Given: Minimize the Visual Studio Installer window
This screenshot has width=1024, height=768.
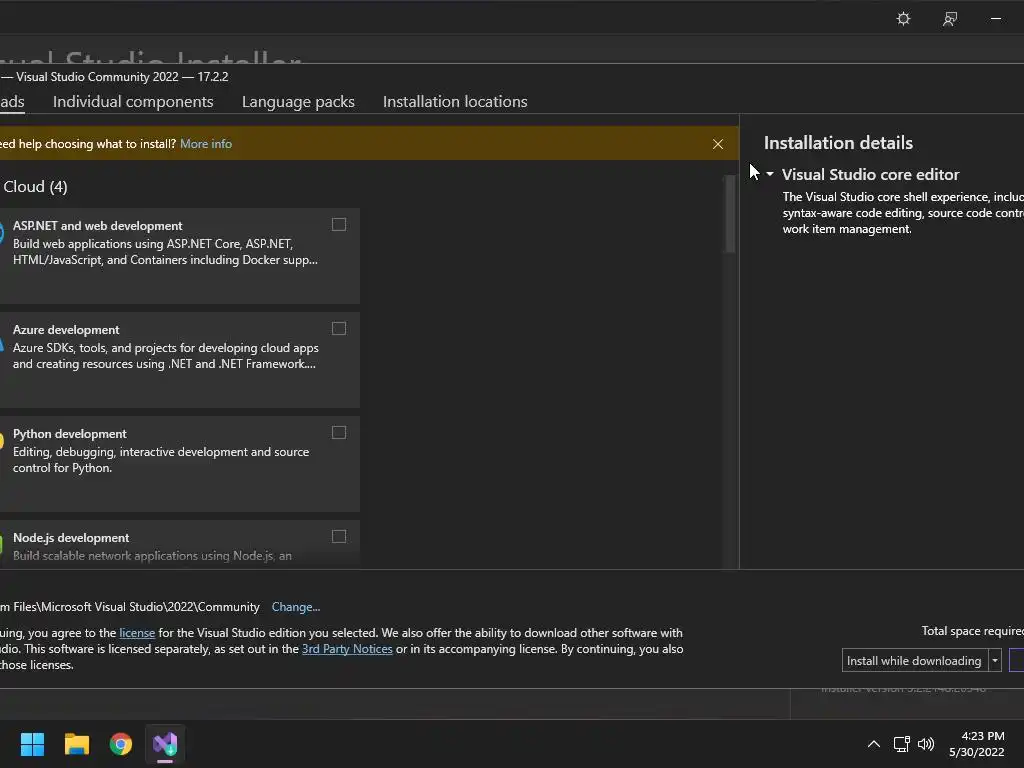Looking at the screenshot, I should pyautogui.click(x=995, y=19).
